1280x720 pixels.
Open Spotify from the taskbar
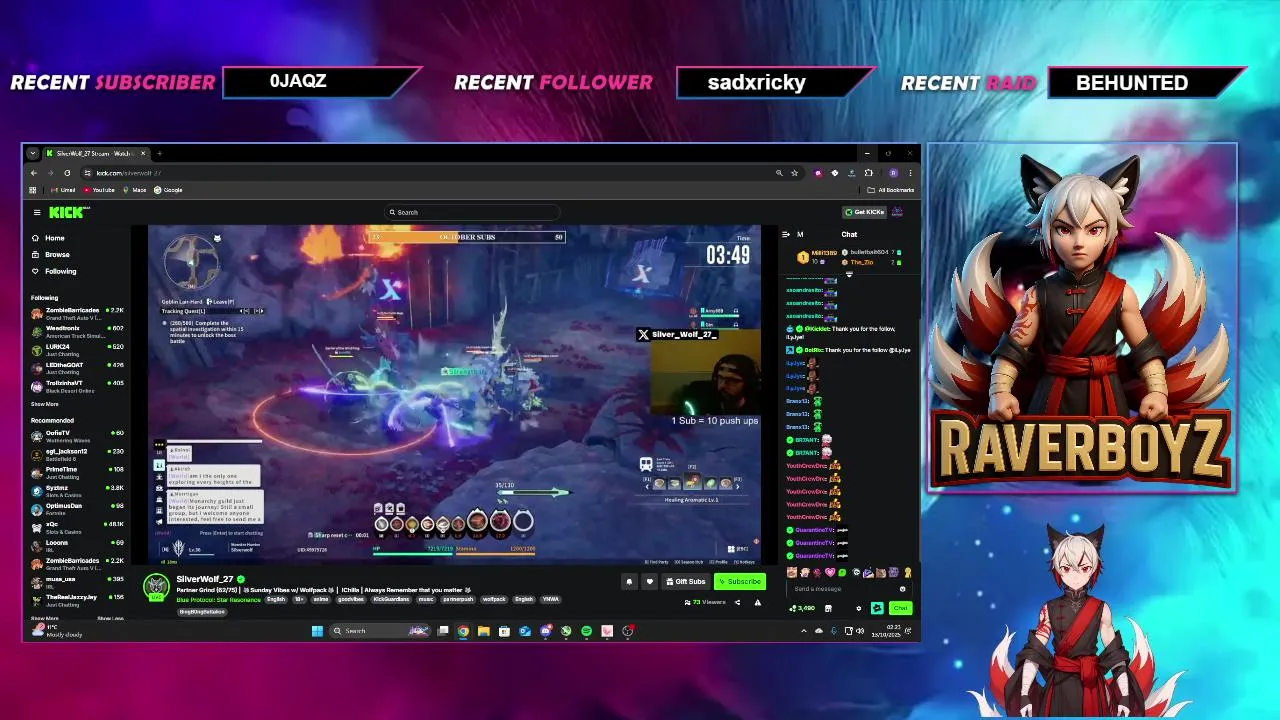click(586, 631)
